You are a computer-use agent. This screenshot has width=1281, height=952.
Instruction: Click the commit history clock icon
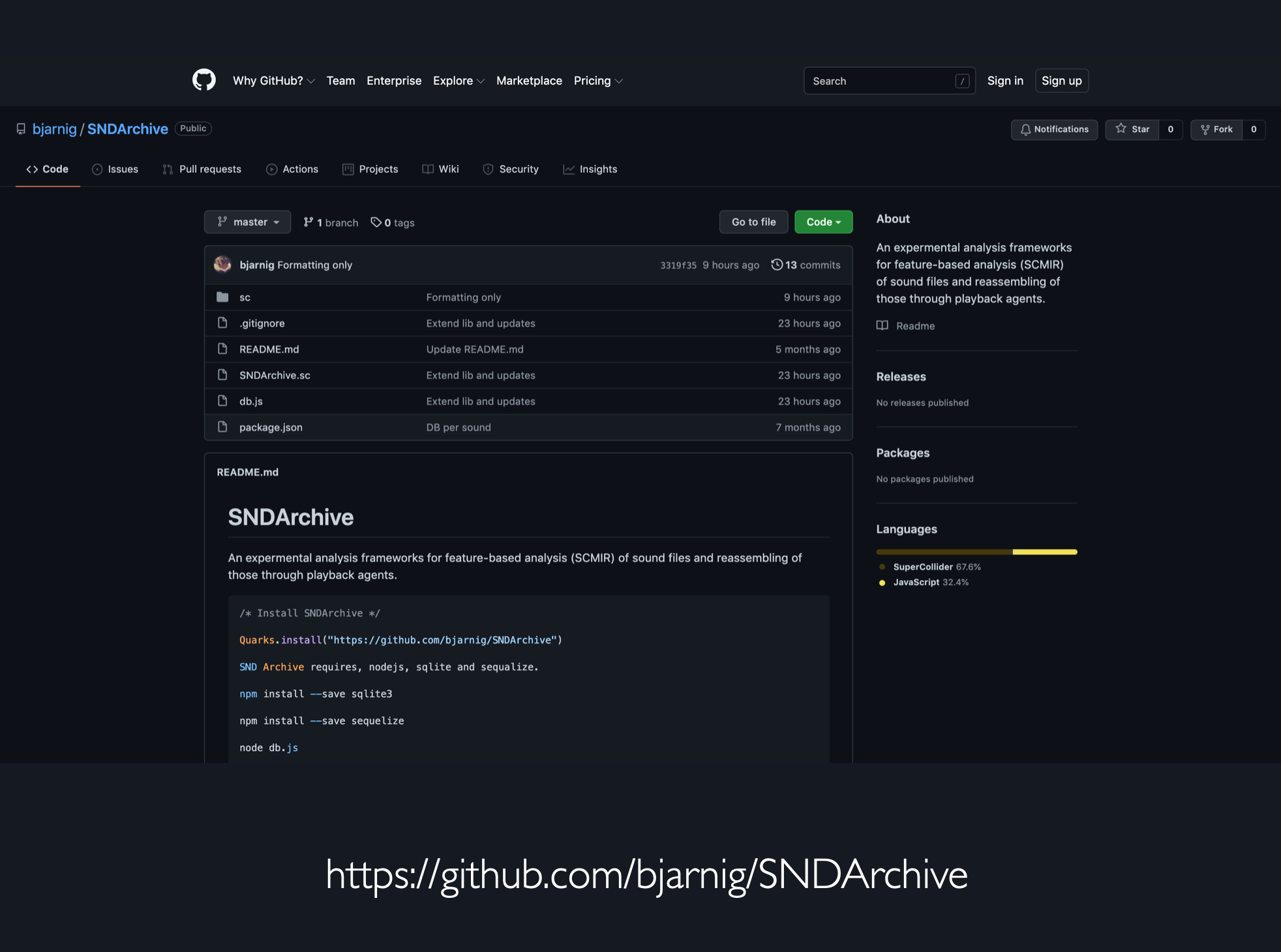tap(776, 264)
